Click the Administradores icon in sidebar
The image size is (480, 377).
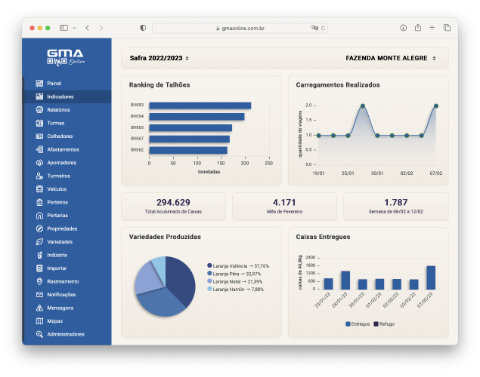click(39, 334)
